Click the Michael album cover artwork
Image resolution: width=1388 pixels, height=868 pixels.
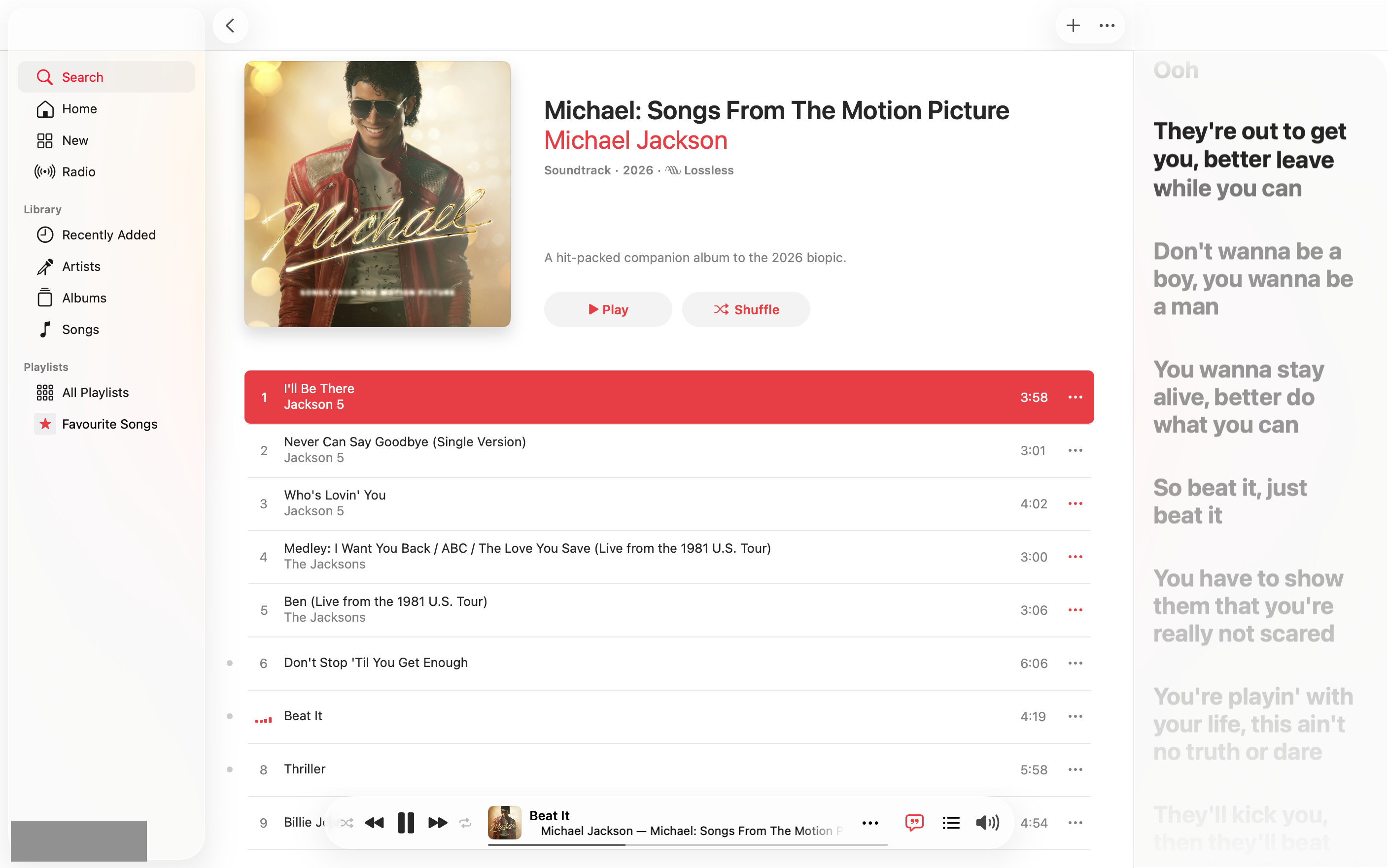pos(377,194)
